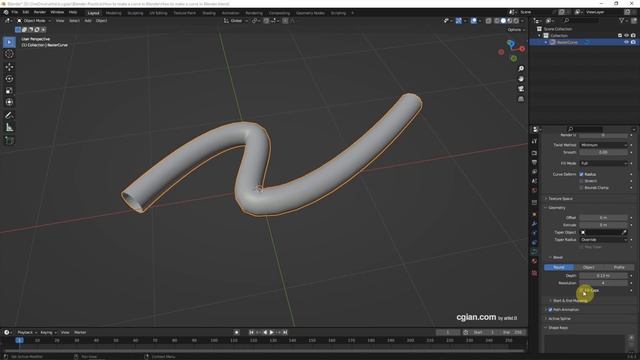Enable the Stretch checkbox
Image resolution: width=640 pixels, height=360 pixels.
point(582,181)
